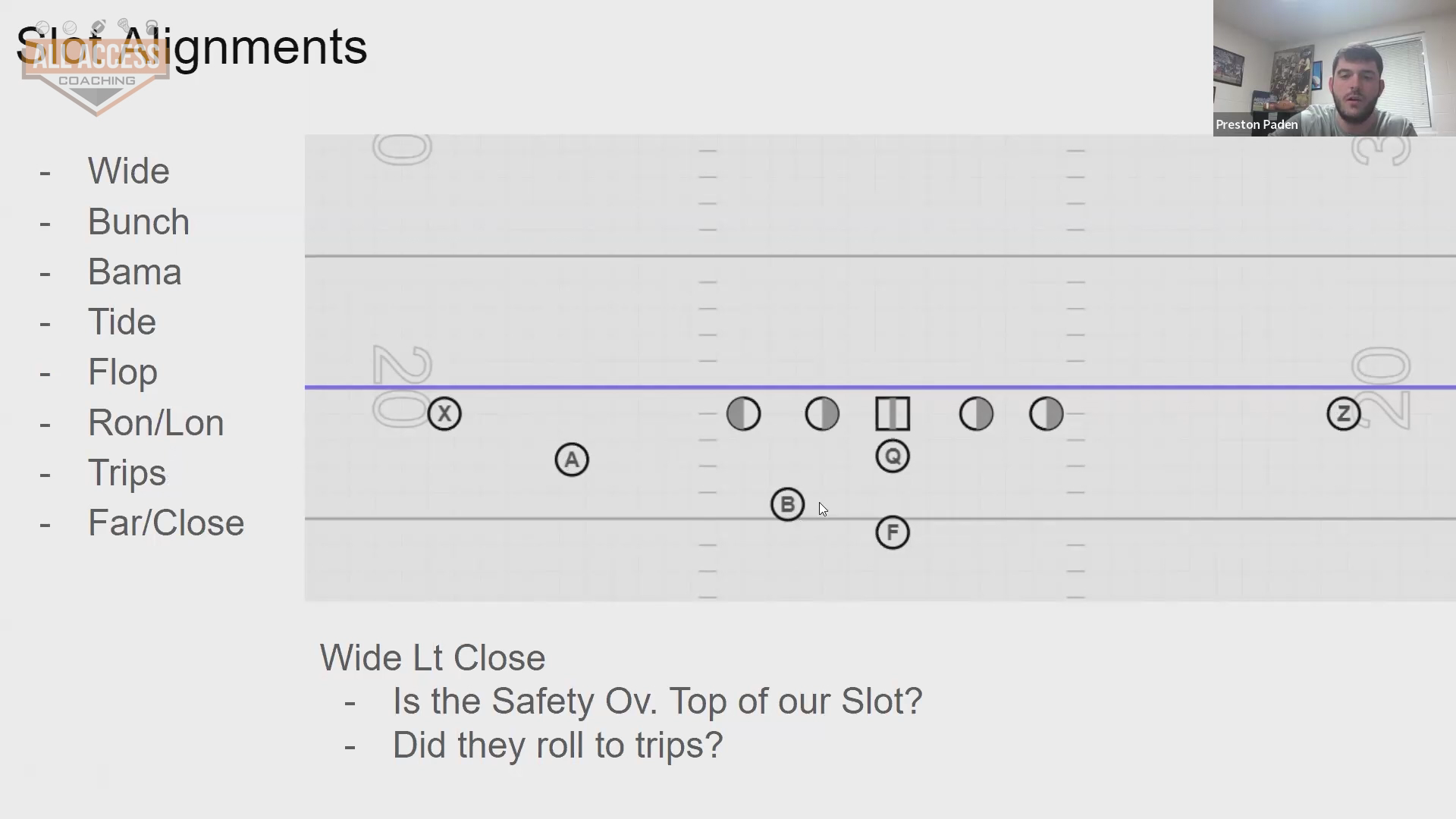Click the rightmost half-shaded lineman circle
Image resolution: width=1456 pixels, height=819 pixels.
click(x=1046, y=414)
